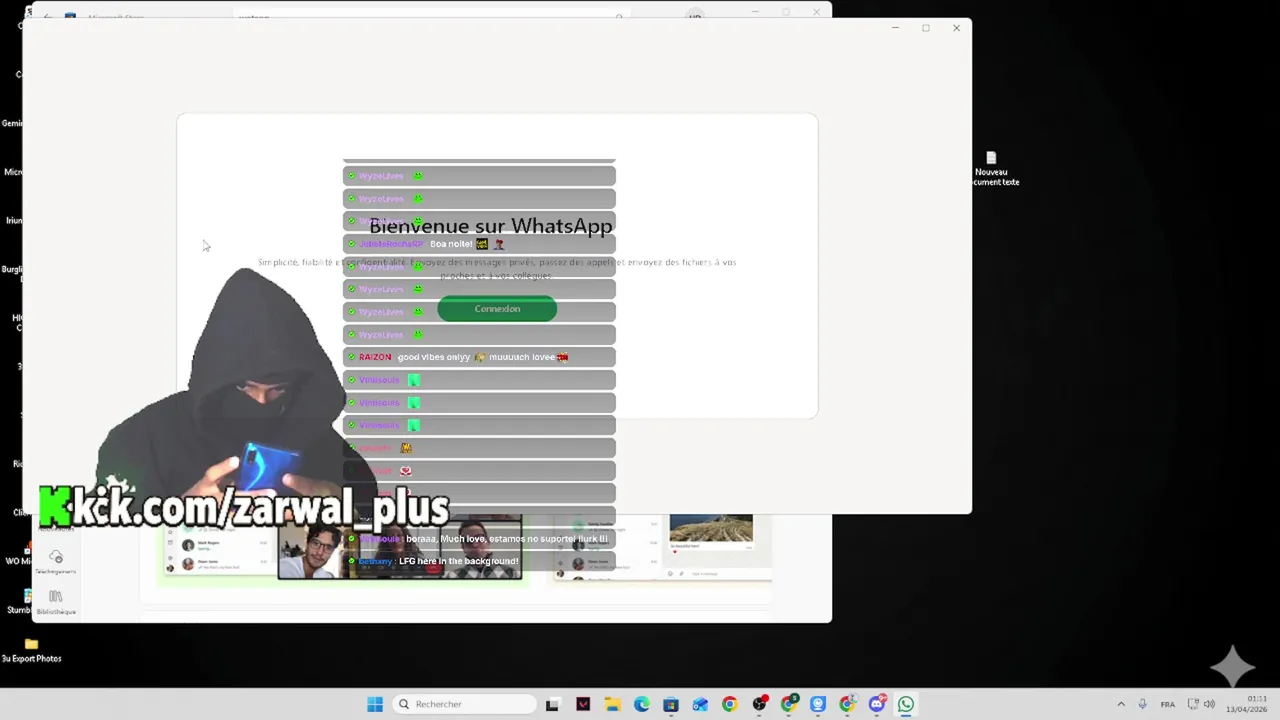Go back in the Microsoft Store window
The image size is (1280, 720).
point(46,17)
